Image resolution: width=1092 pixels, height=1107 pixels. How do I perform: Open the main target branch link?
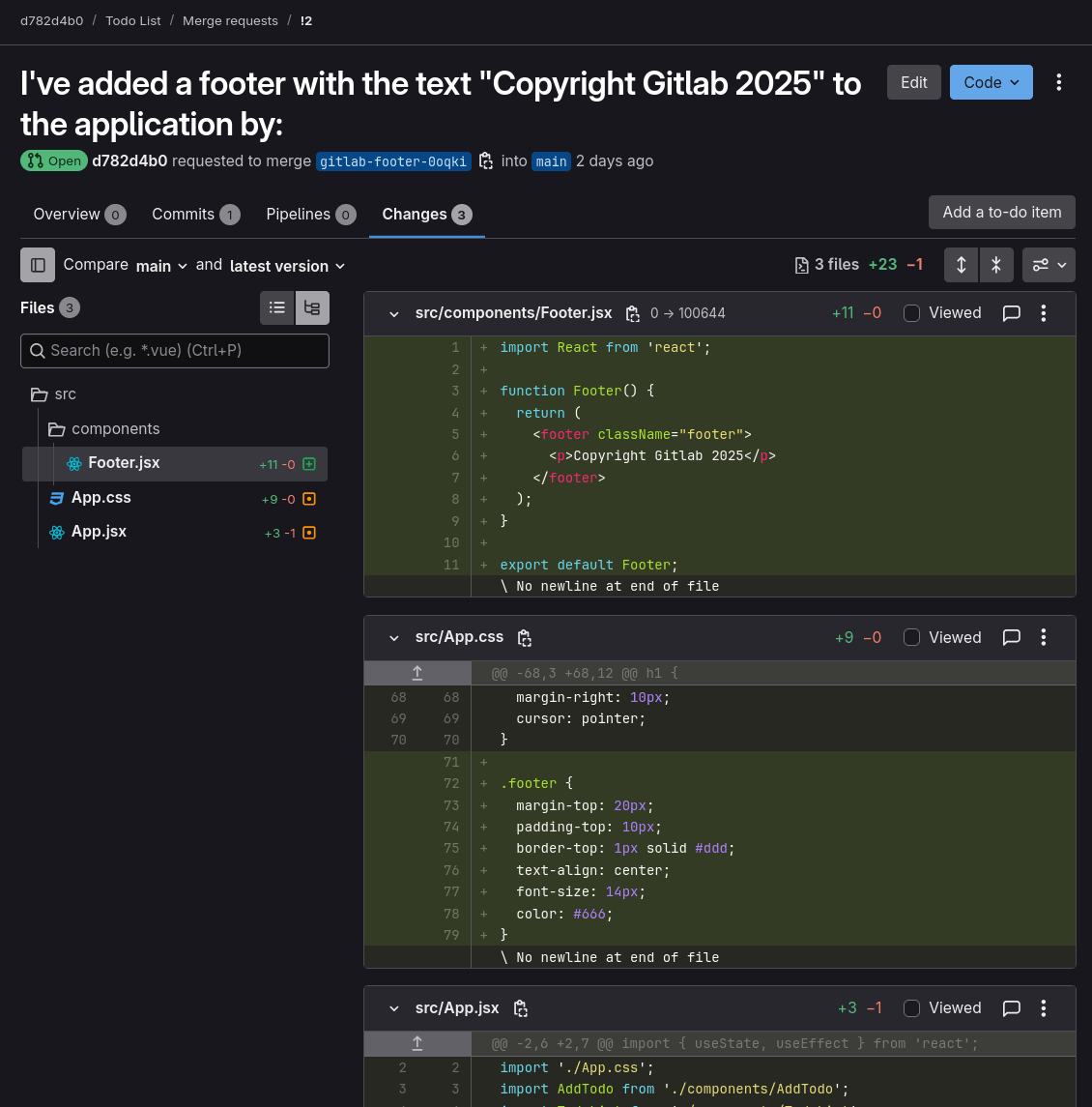(551, 161)
